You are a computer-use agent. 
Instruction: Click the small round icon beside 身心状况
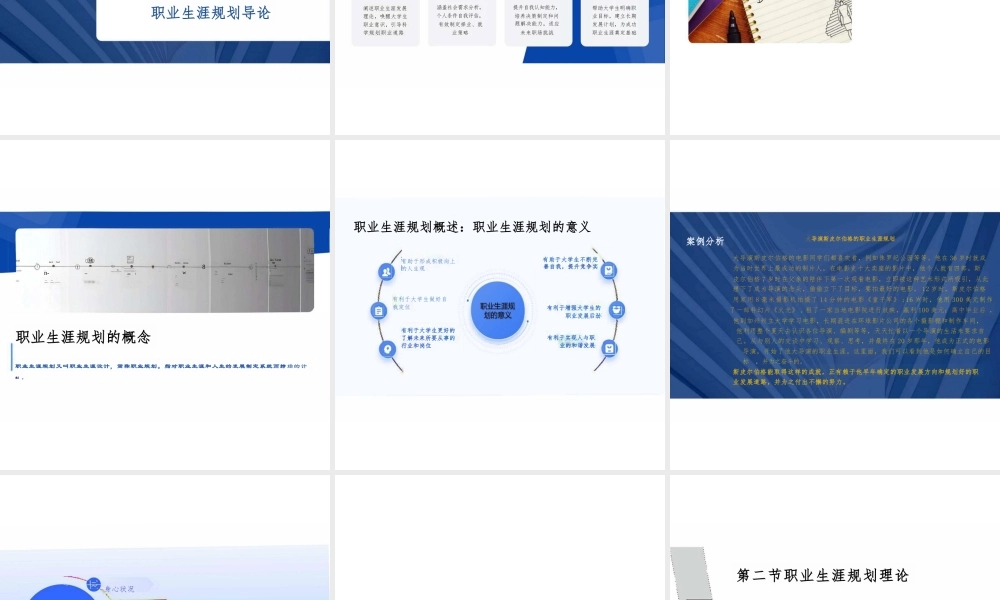pyautogui.click(x=93, y=583)
